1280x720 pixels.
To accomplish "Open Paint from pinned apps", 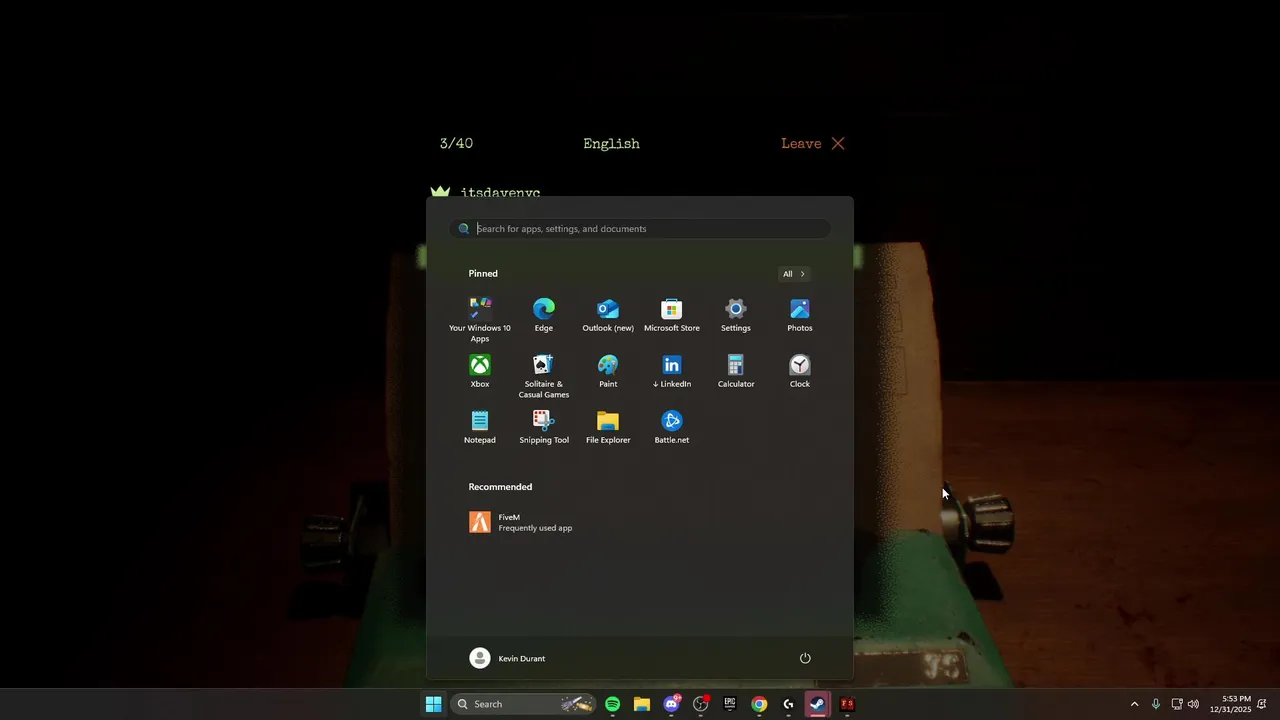I will tap(608, 371).
